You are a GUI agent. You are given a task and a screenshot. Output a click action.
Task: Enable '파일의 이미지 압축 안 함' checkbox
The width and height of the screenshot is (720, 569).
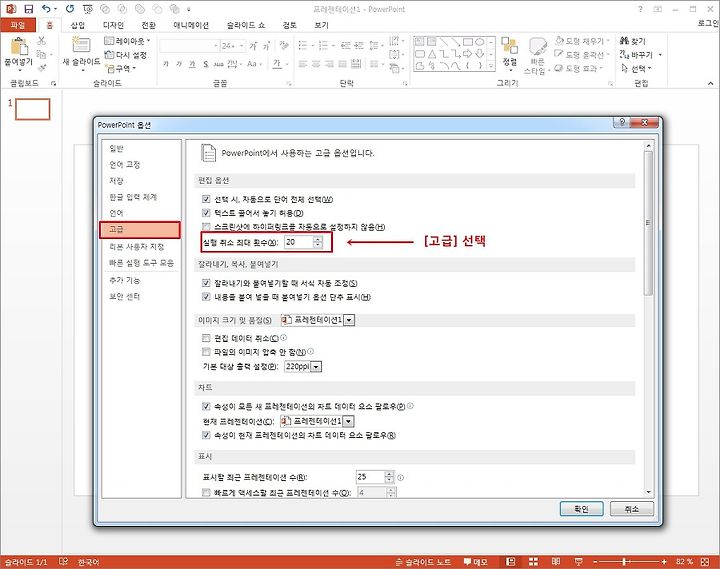click(x=206, y=352)
